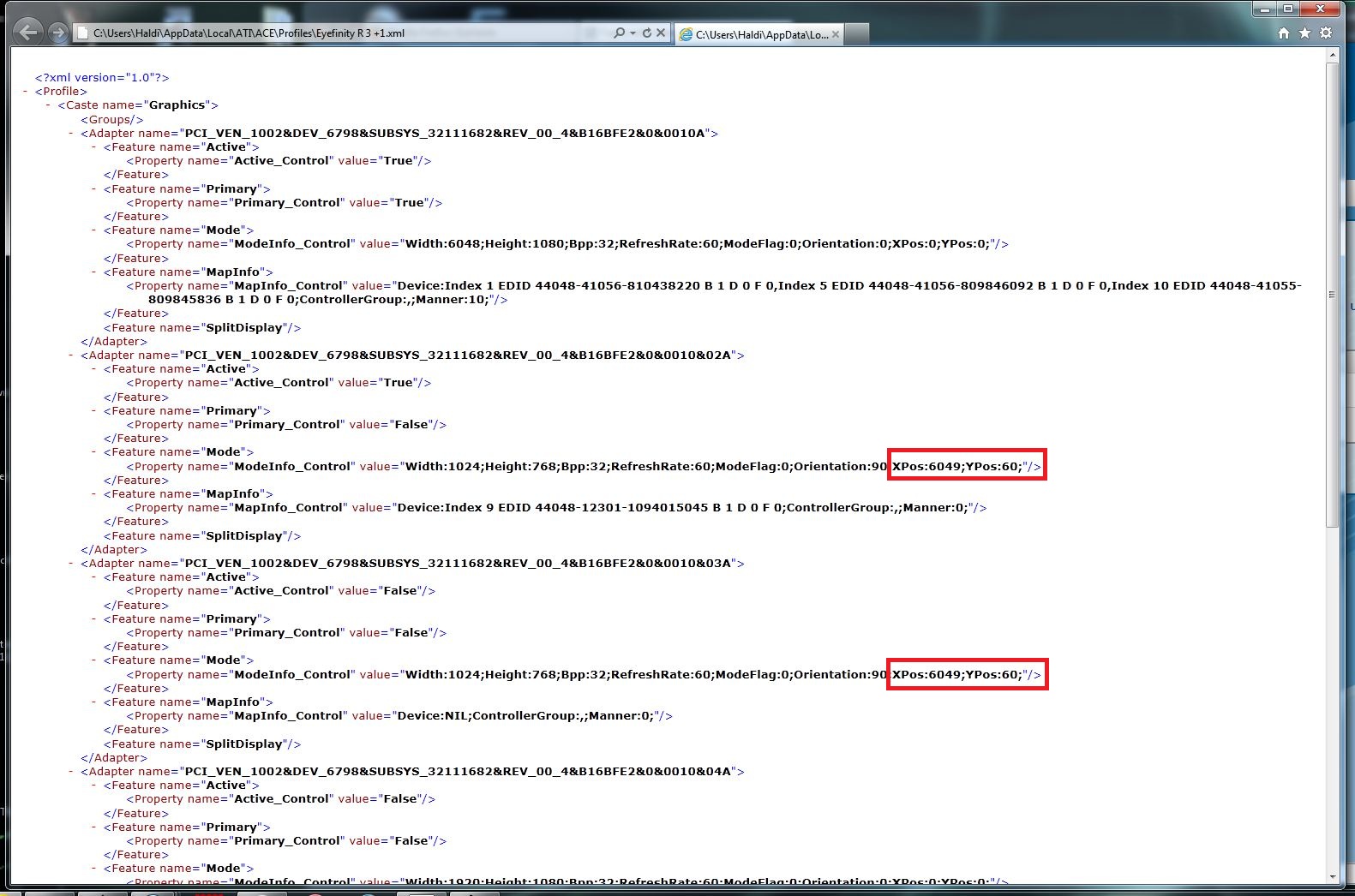Collapse Adapter node ending in &0010&02A
Image resolution: width=1355 pixels, height=896 pixels.
click(x=71, y=355)
